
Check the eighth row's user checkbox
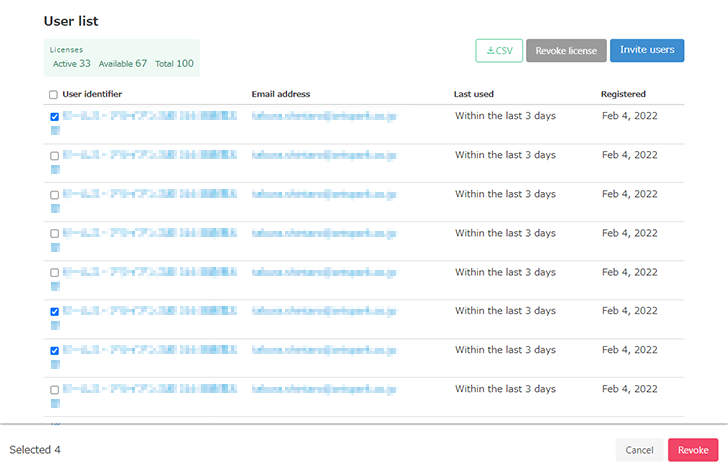[54, 390]
